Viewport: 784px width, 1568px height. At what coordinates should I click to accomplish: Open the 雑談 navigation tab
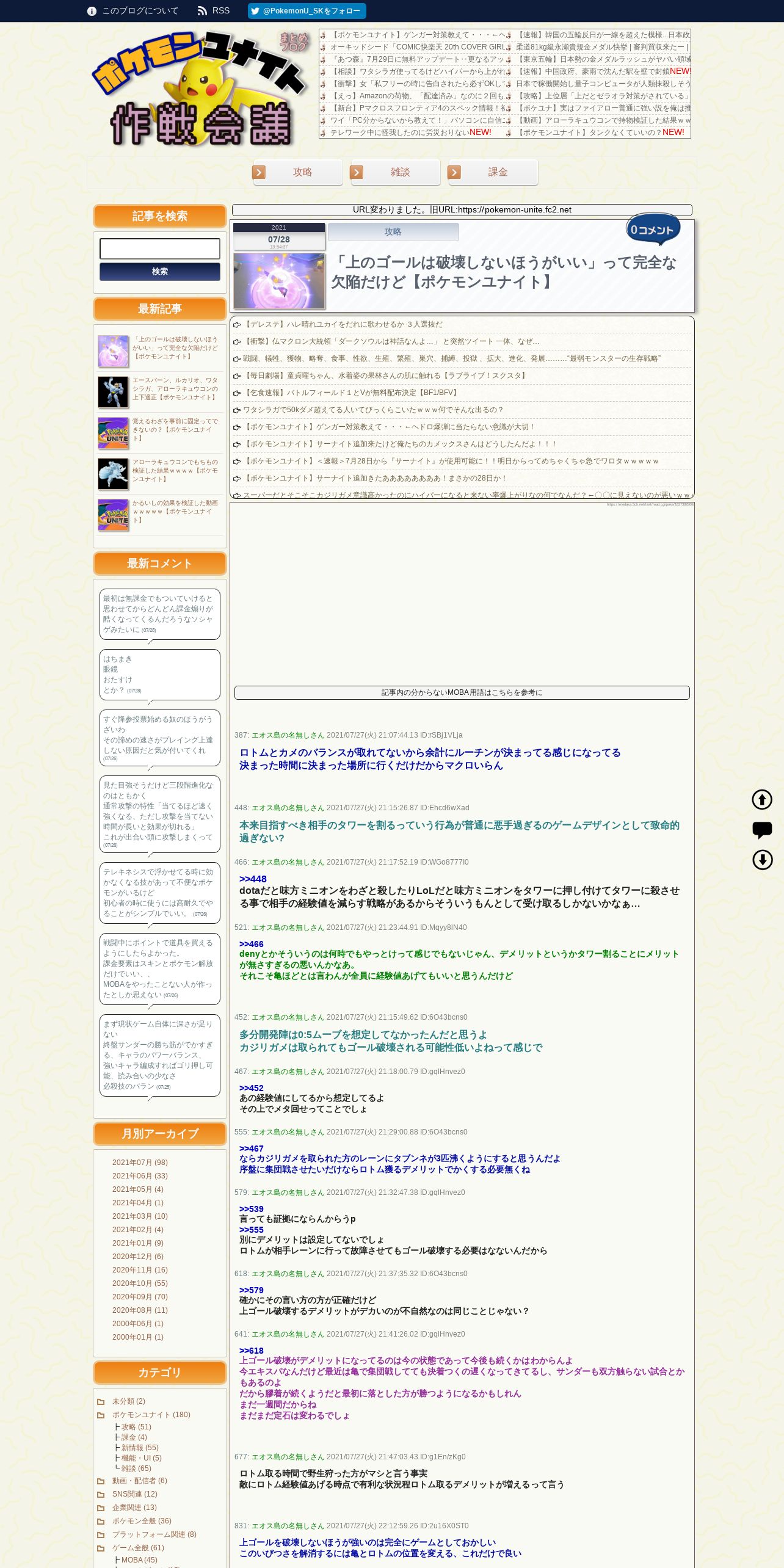396,172
